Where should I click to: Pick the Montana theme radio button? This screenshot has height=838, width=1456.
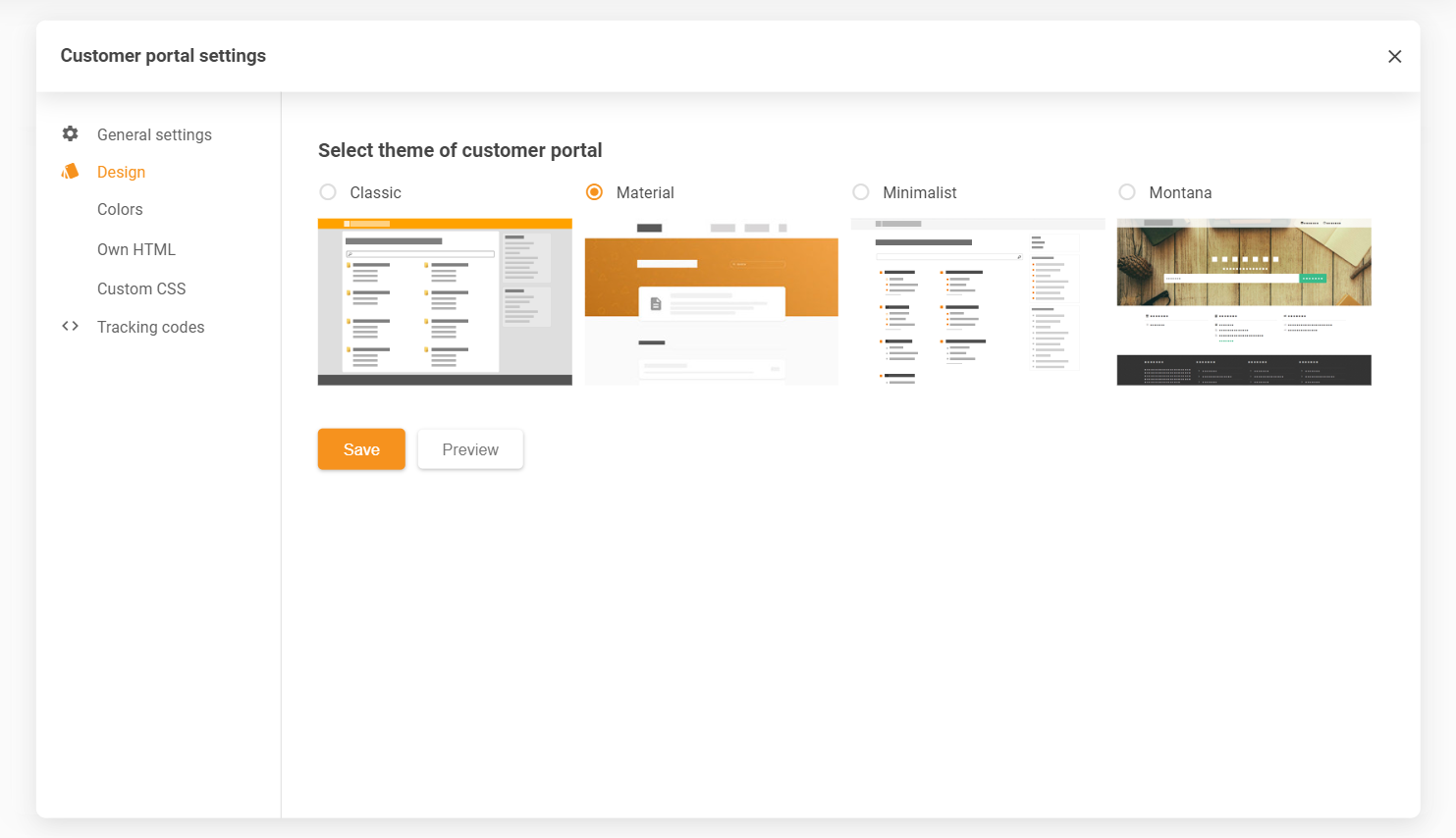(1127, 192)
